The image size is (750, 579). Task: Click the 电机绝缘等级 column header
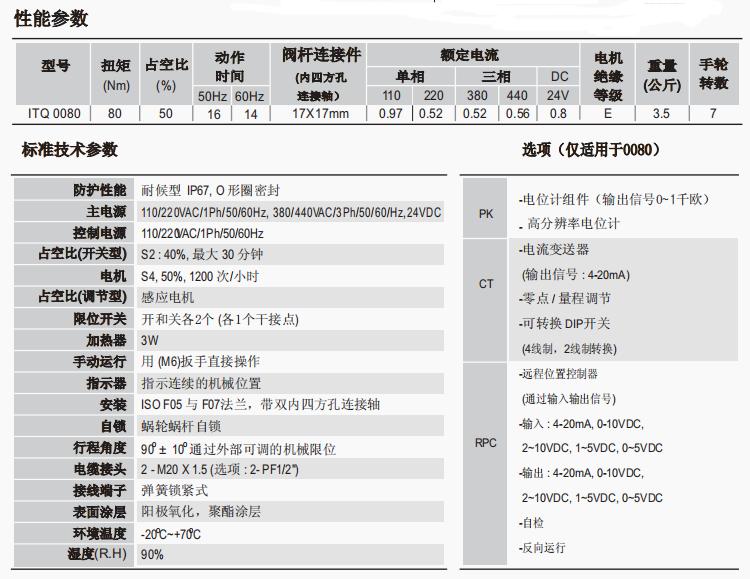click(x=608, y=74)
